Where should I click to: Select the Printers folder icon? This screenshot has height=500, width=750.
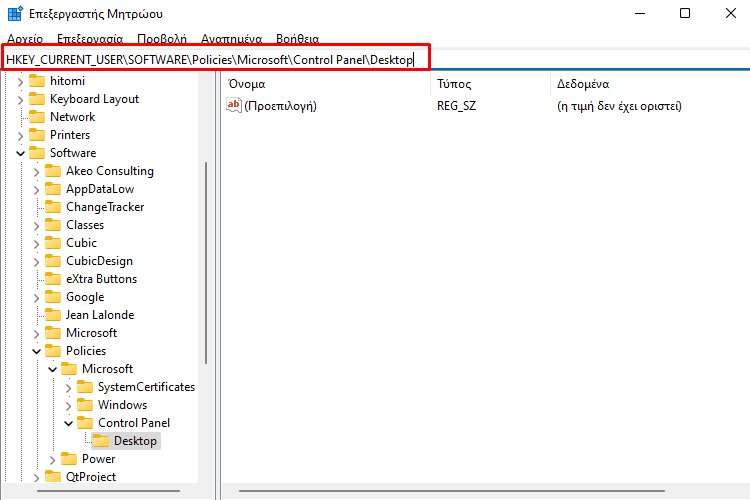coord(37,135)
